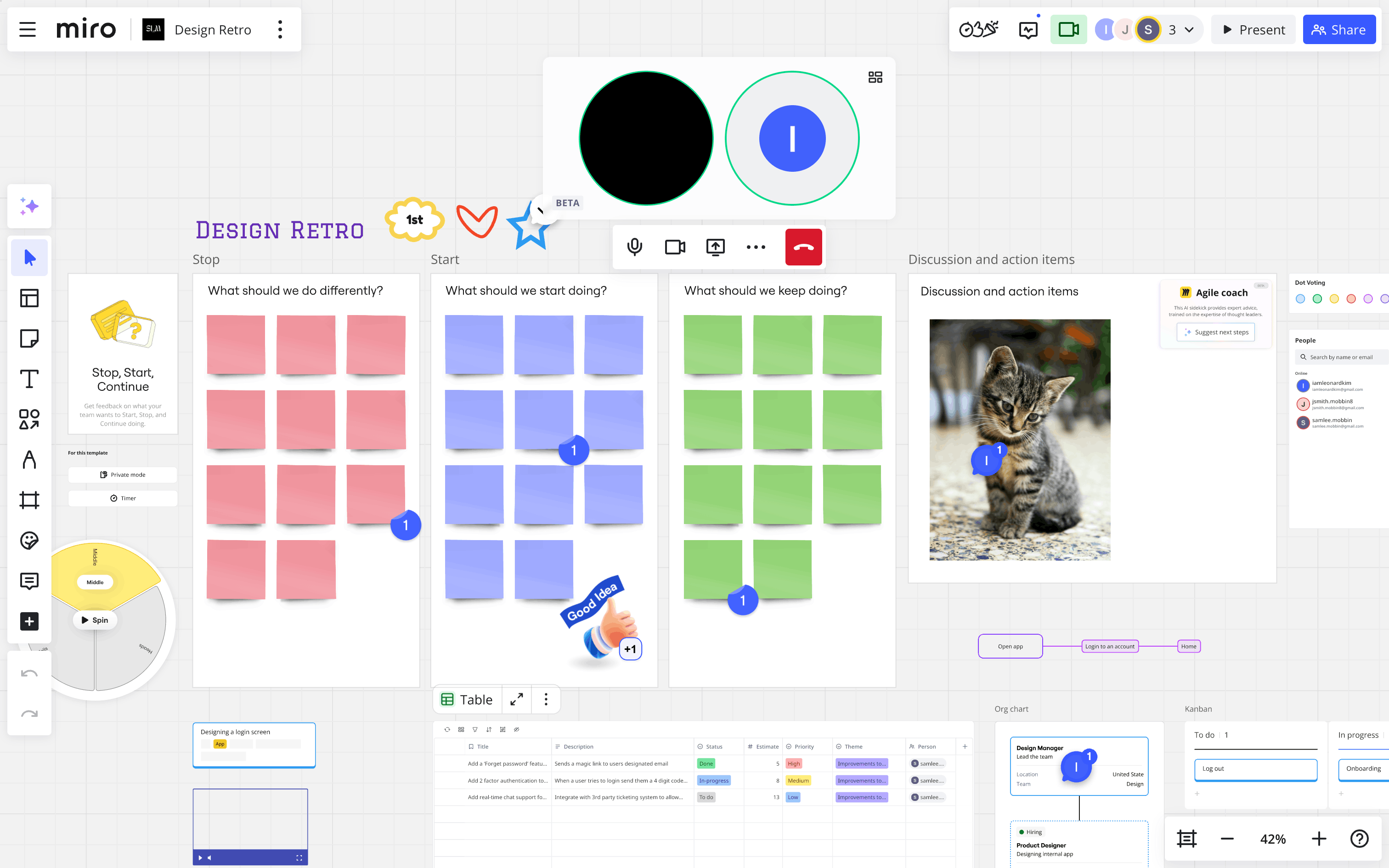The height and width of the screenshot is (868, 1389).
Task: Open the Table three-dot options menu
Action: (x=546, y=699)
